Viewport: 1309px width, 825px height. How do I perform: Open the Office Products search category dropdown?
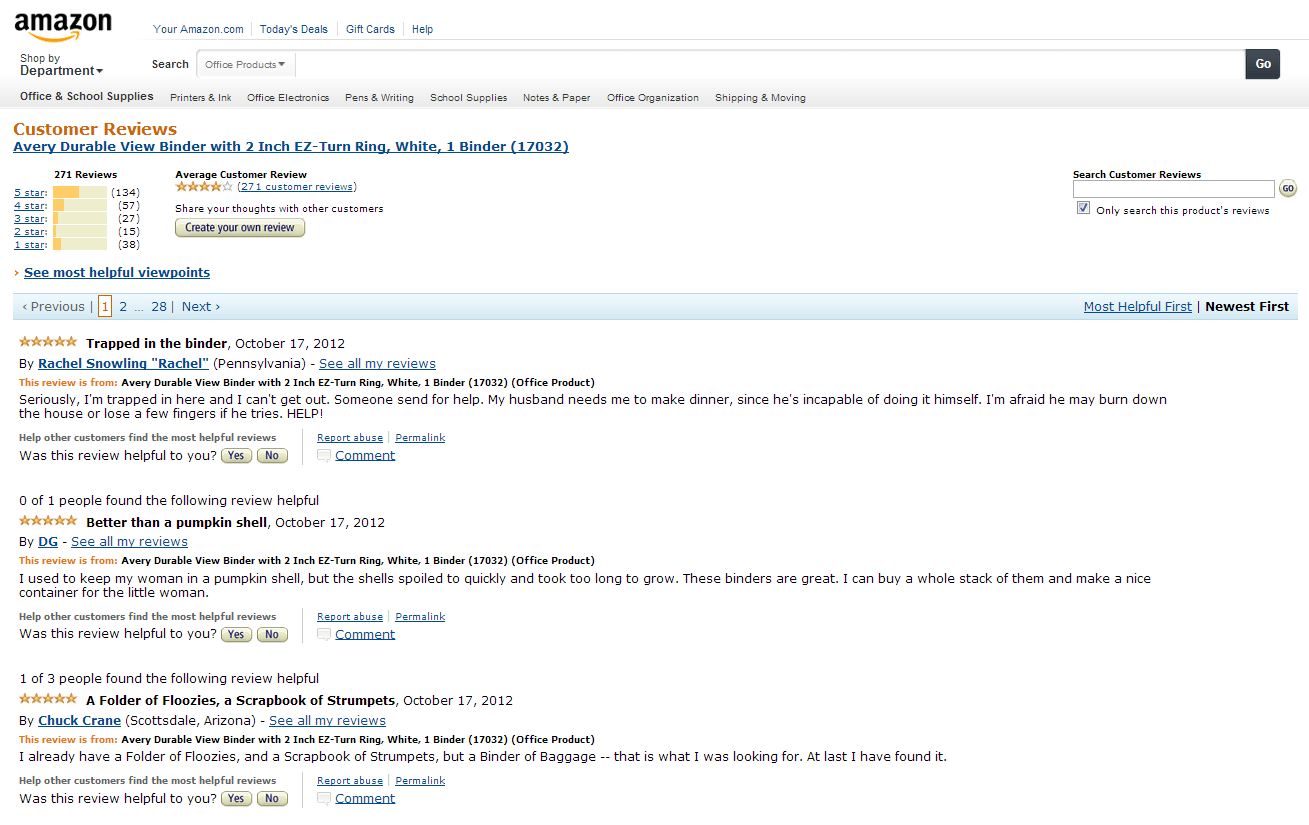coord(245,65)
